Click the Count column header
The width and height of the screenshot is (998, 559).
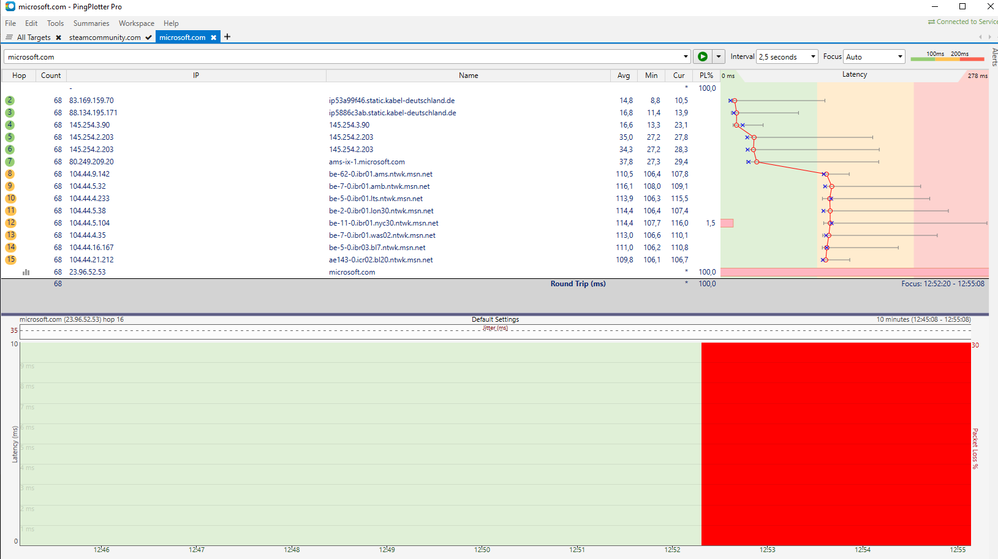click(50, 75)
